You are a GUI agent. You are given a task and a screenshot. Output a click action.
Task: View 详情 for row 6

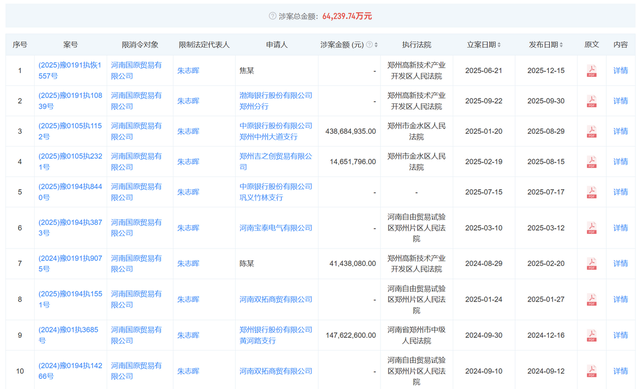(x=620, y=228)
